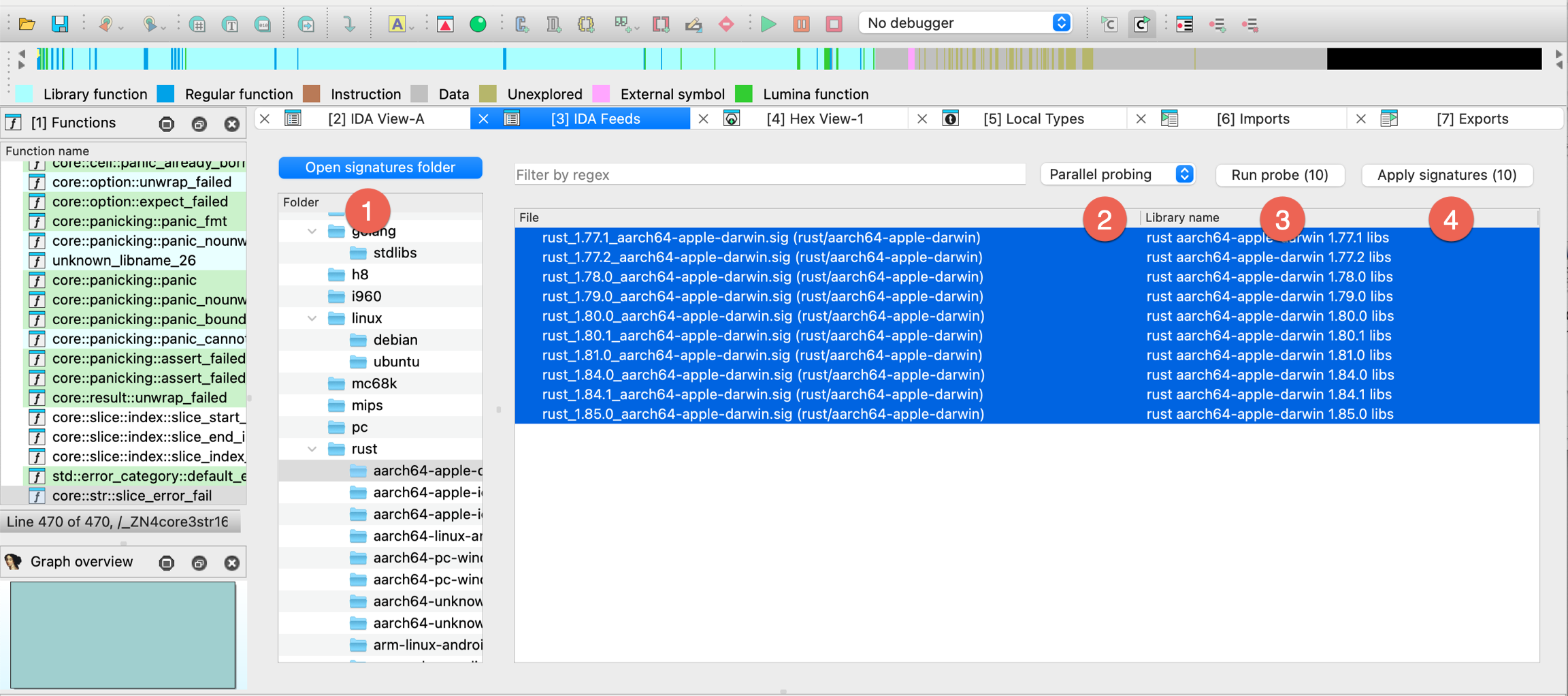The width and height of the screenshot is (1568, 696).
Task: Toggle the highlighted source-level 'C' debugging icon
Action: click(x=1141, y=25)
